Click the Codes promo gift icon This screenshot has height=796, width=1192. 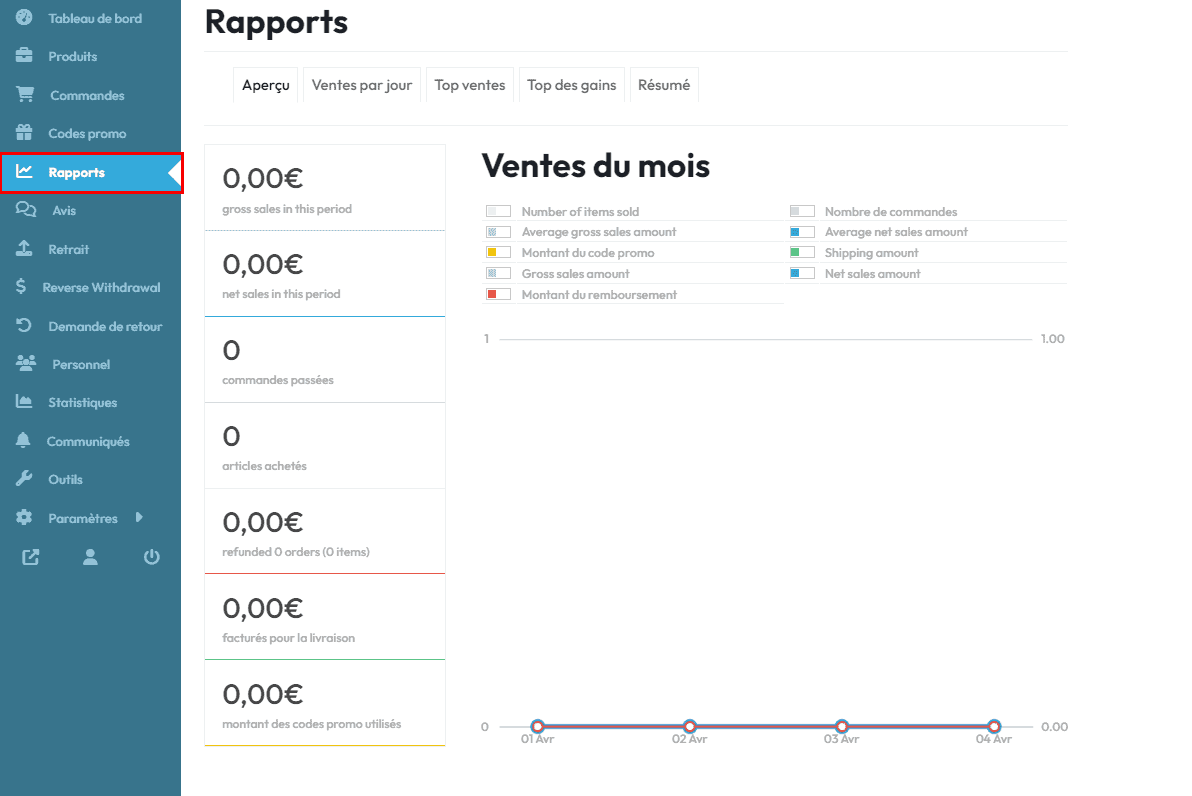tap(24, 132)
